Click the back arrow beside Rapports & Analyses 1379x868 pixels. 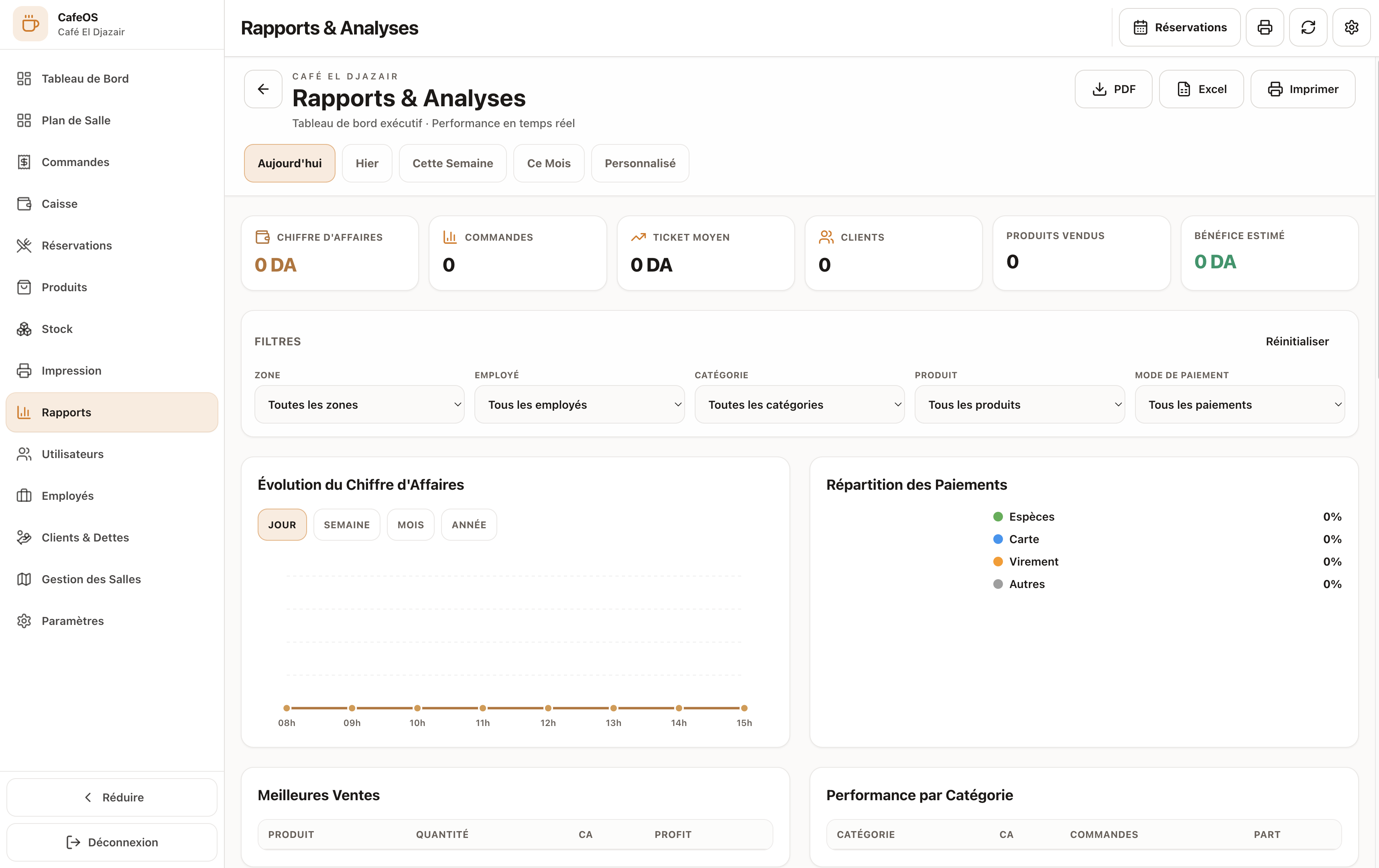(x=263, y=89)
